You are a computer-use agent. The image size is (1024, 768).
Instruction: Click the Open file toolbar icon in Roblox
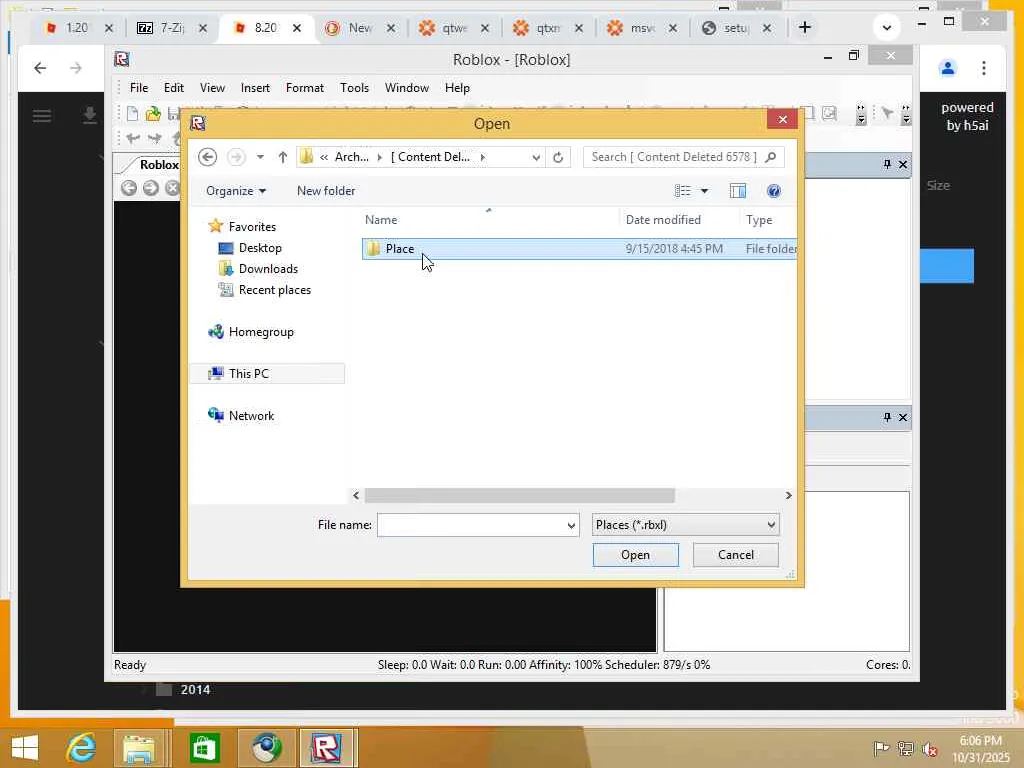[153, 114]
